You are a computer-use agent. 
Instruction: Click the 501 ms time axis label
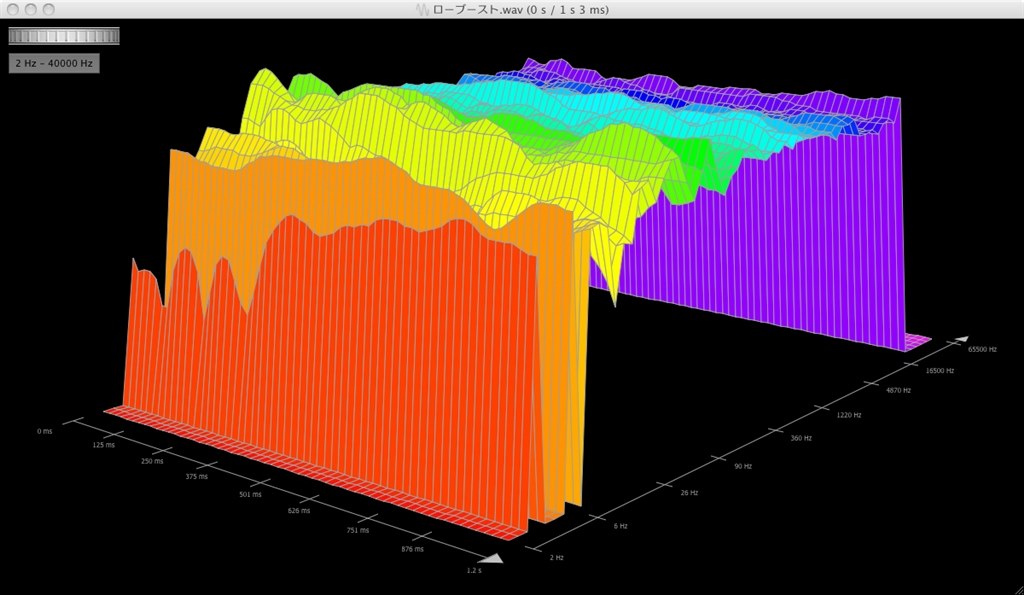[x=249, y=494]
